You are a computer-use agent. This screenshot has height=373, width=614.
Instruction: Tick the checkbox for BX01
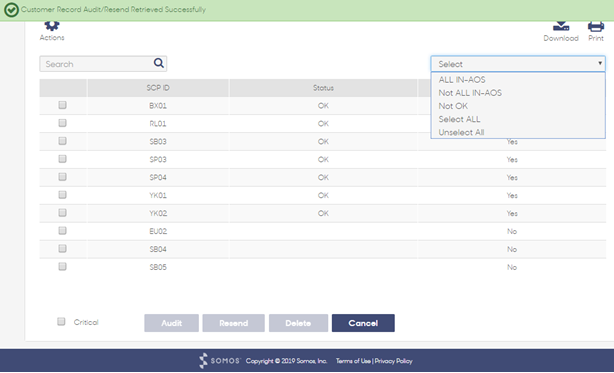62,105
